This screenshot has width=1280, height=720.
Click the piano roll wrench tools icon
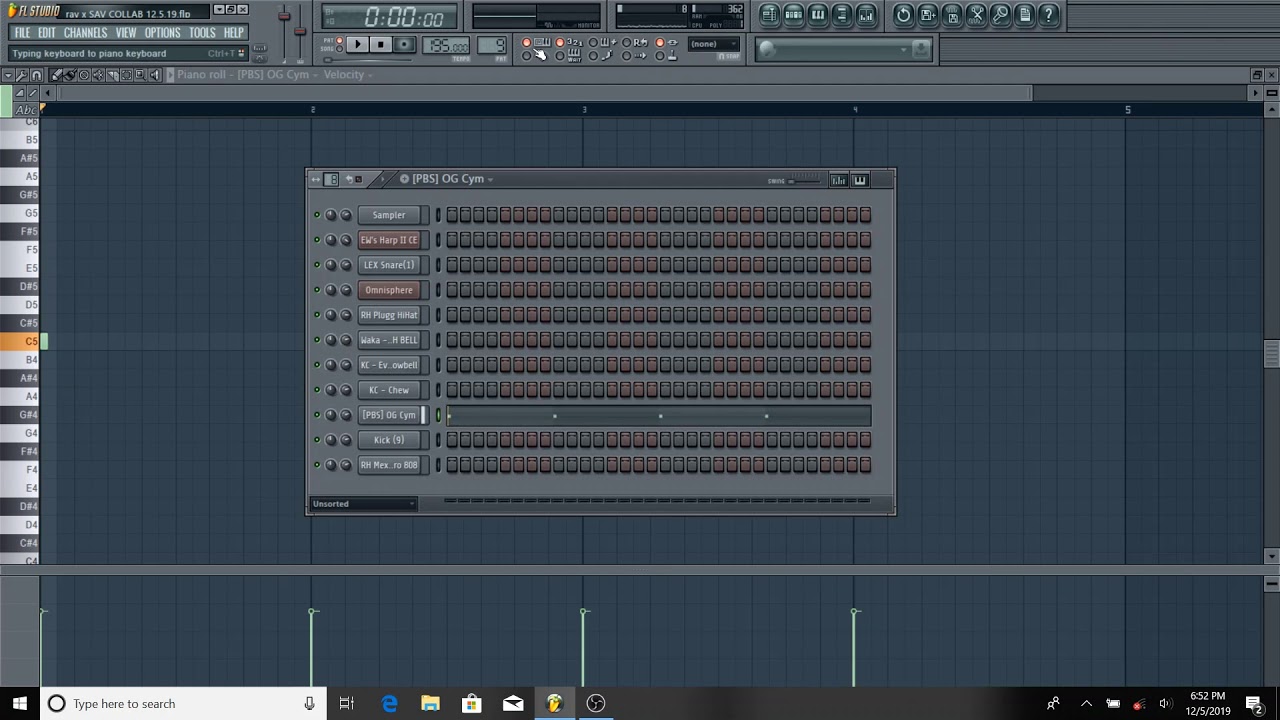click(x=21, y=75)
